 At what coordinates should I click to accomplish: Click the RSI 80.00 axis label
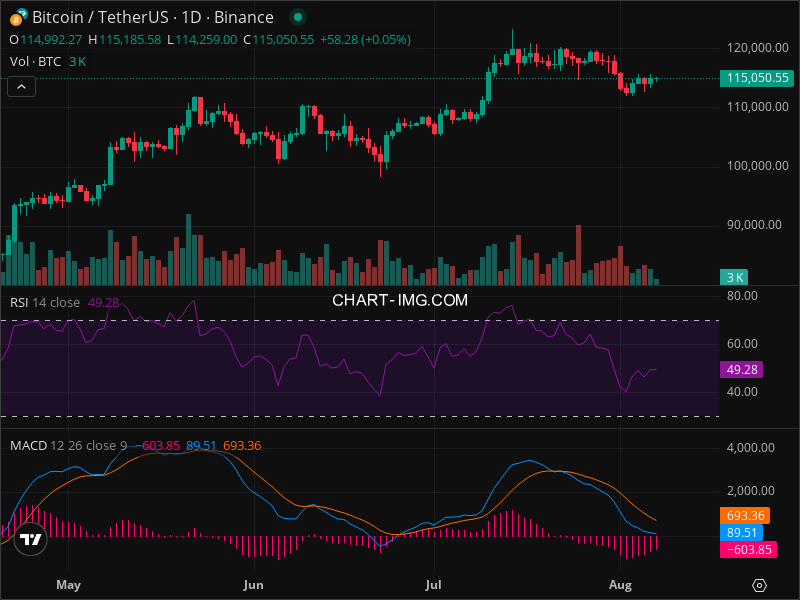pos(742,296)
